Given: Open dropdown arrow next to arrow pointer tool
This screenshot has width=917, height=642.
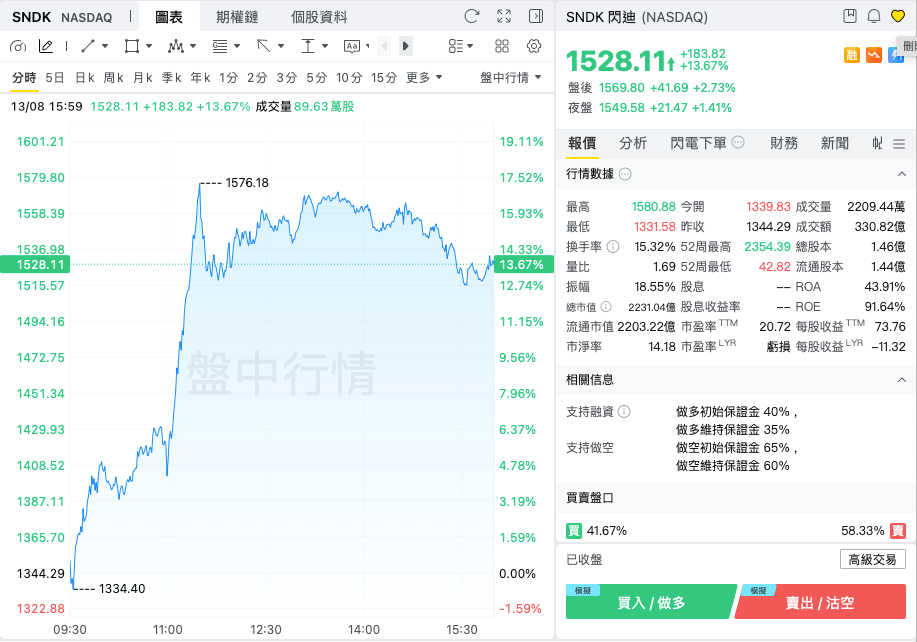Looking at the screenshot, I should click(x=281, y=46).
